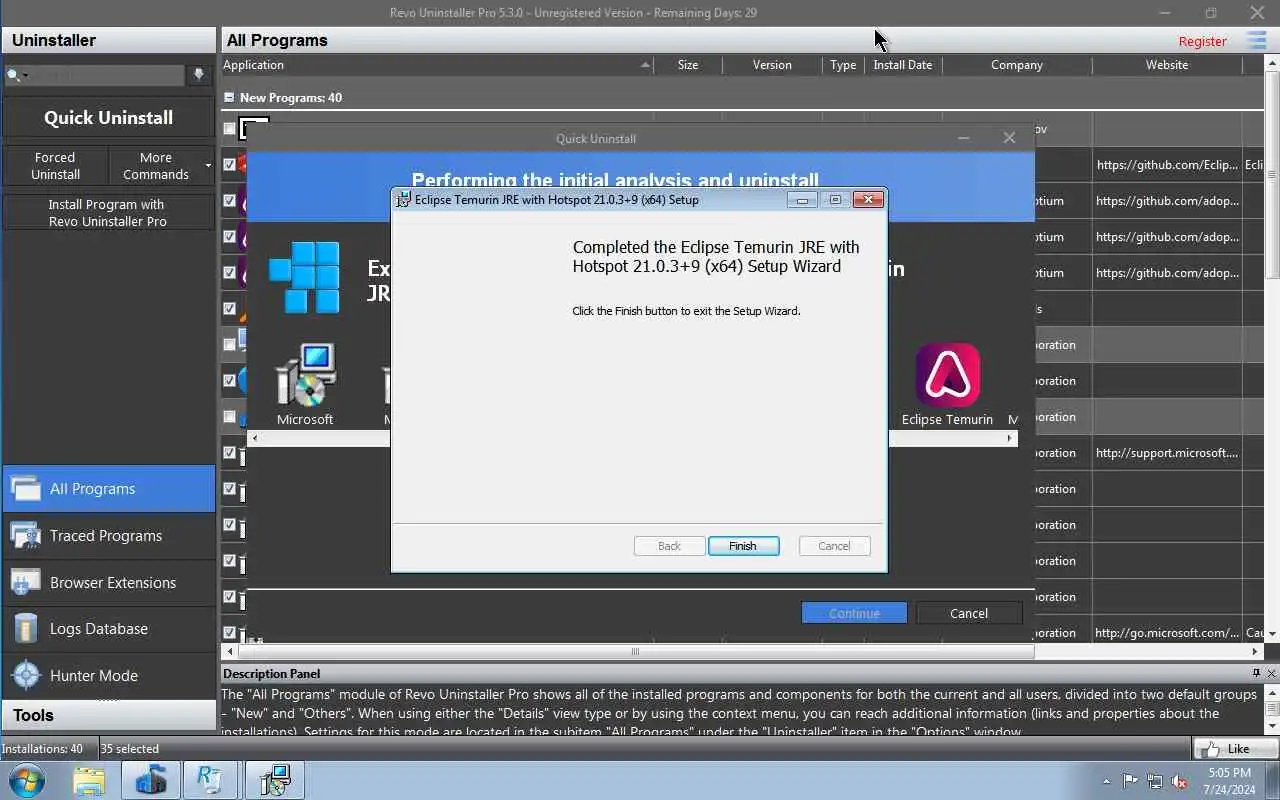
Task: Click the Hunter Mode crosshair icon
Action: tap(26, 675)
